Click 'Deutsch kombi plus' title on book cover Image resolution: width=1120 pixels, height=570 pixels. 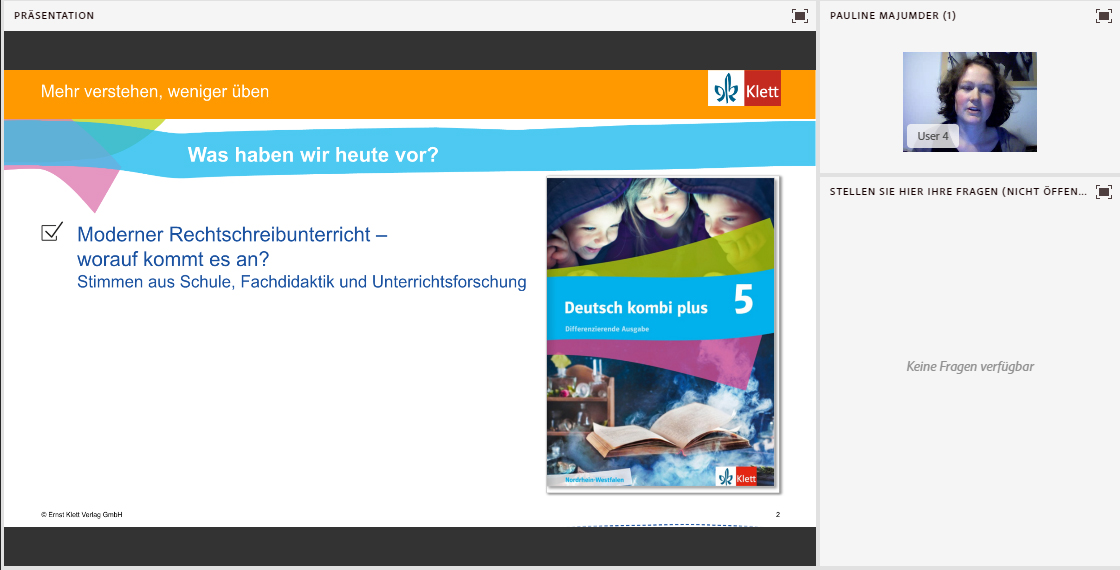pos(636,308)
